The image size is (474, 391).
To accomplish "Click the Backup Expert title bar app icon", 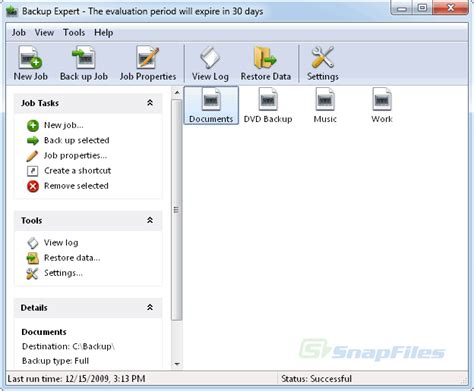I will 12,11.
